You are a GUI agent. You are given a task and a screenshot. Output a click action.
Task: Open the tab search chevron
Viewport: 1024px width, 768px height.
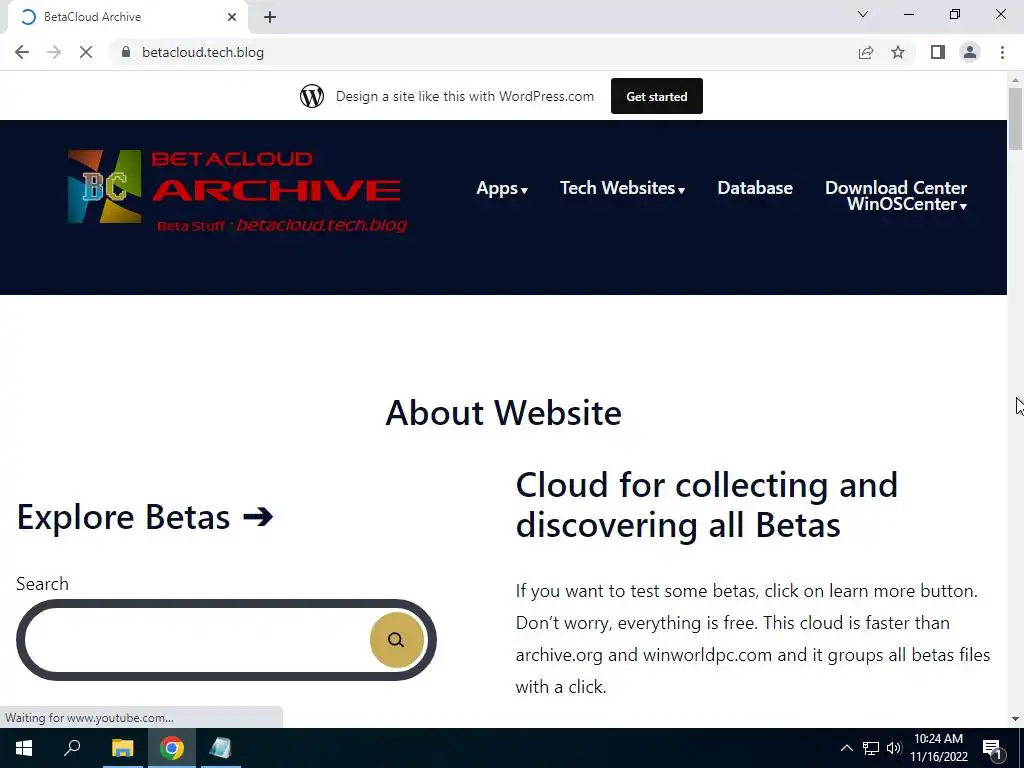click(863, 14)
